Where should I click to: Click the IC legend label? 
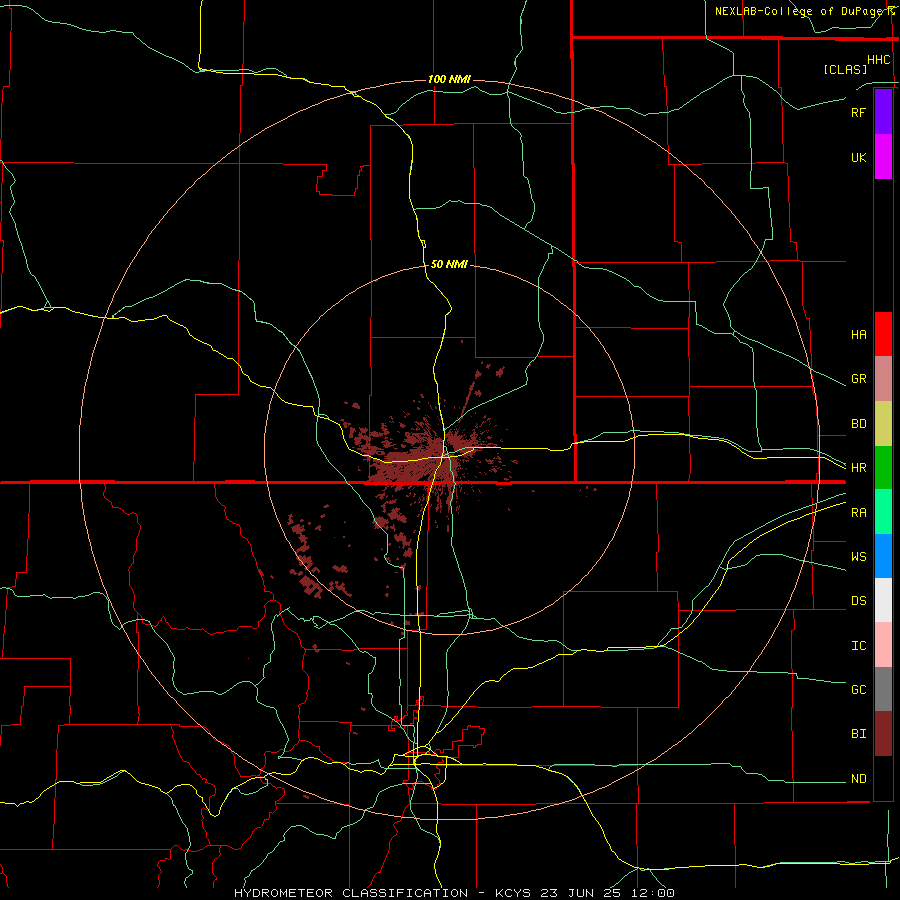pos(858,646)
